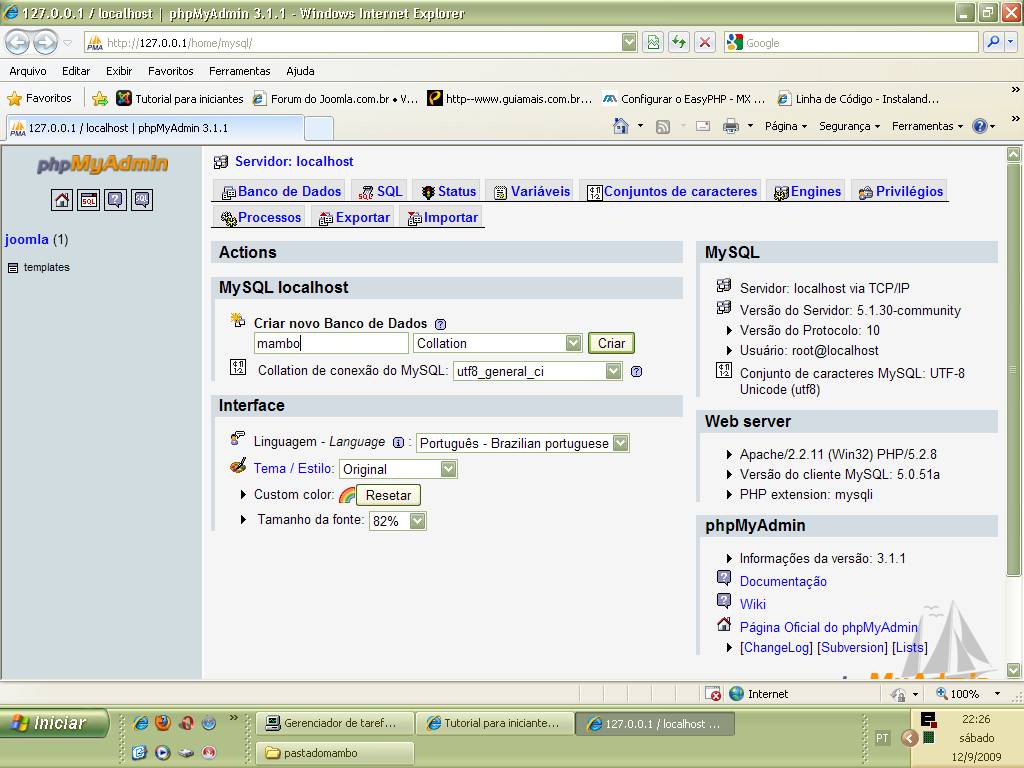Open the Exportar tab
The height and width of the screenshot is (768, 1024).
point(354,217)
